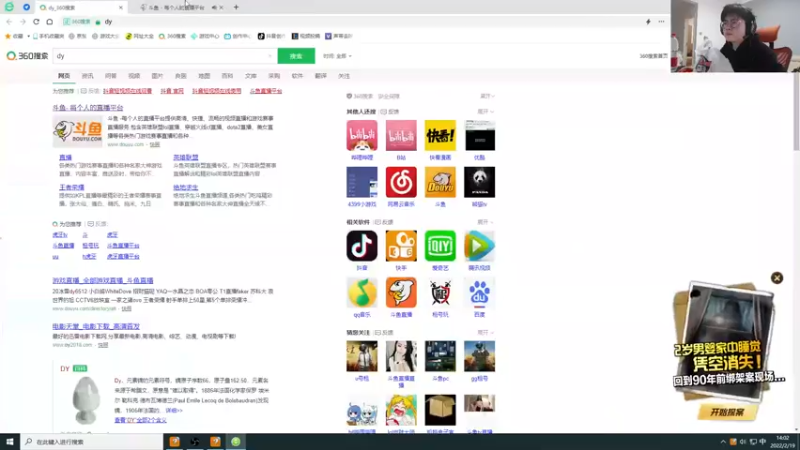Image resolution: width=800 pixels, height=450 pixels.
Task: Open the 4399 games thumbnail
Action: pyautogui.click(x=362, y=182)
